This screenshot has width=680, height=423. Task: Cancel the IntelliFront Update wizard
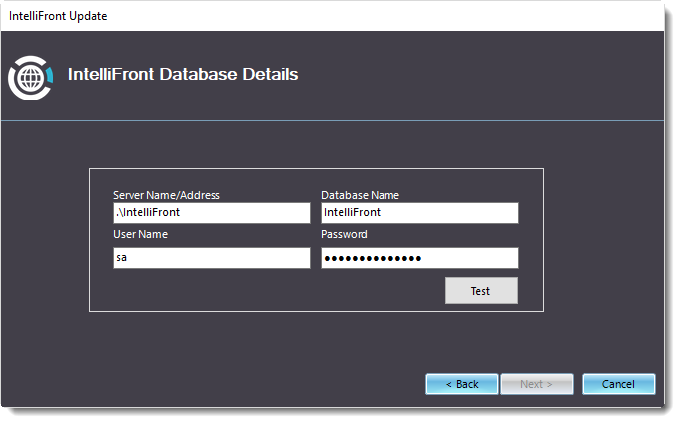point(618,384)
